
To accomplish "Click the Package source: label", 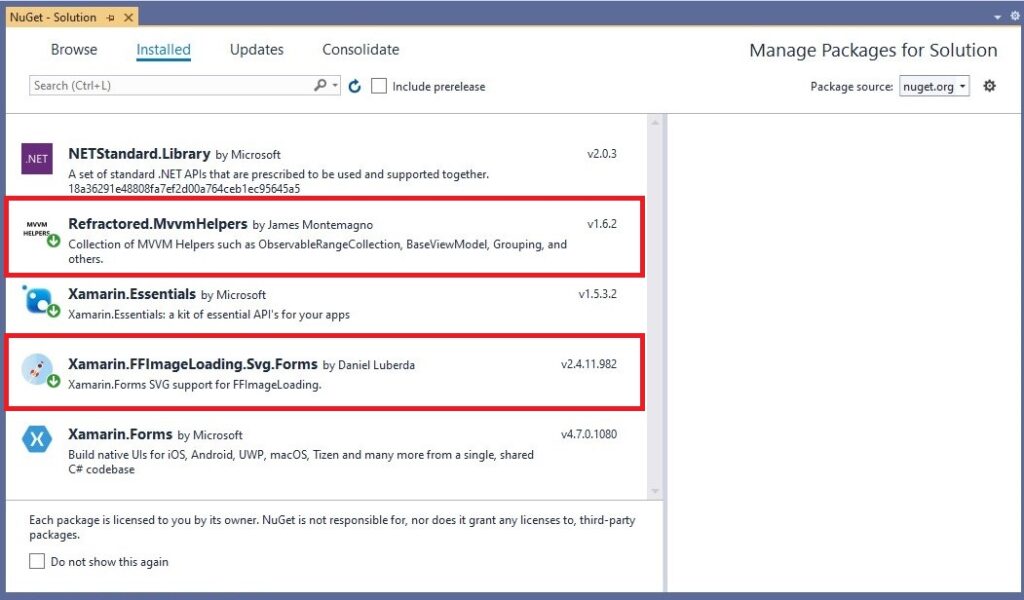I will click(x=852, y=87).
